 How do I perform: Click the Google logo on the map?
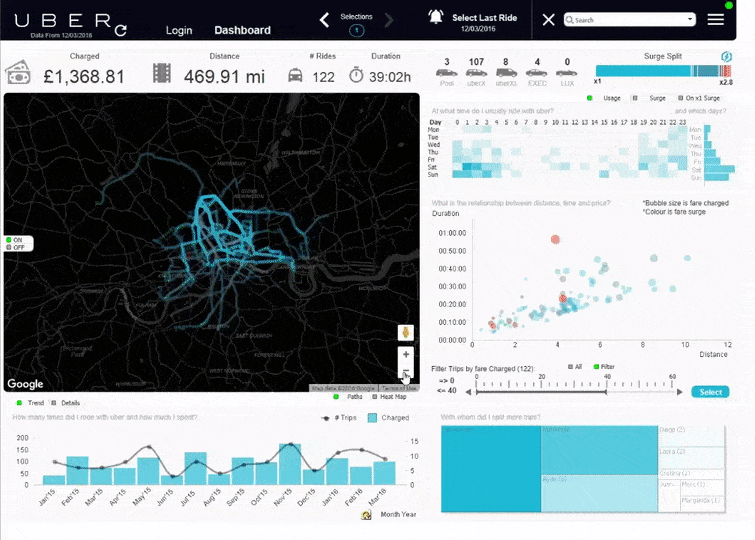pyautogui.click(x=25, y=384)
